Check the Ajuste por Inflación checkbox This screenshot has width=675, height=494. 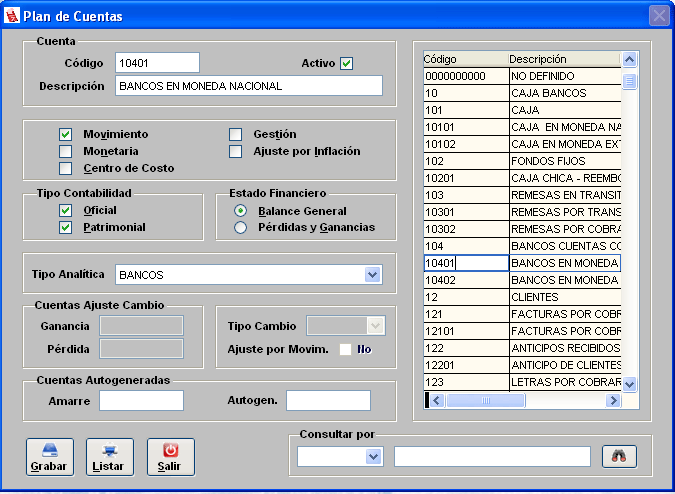235,151
